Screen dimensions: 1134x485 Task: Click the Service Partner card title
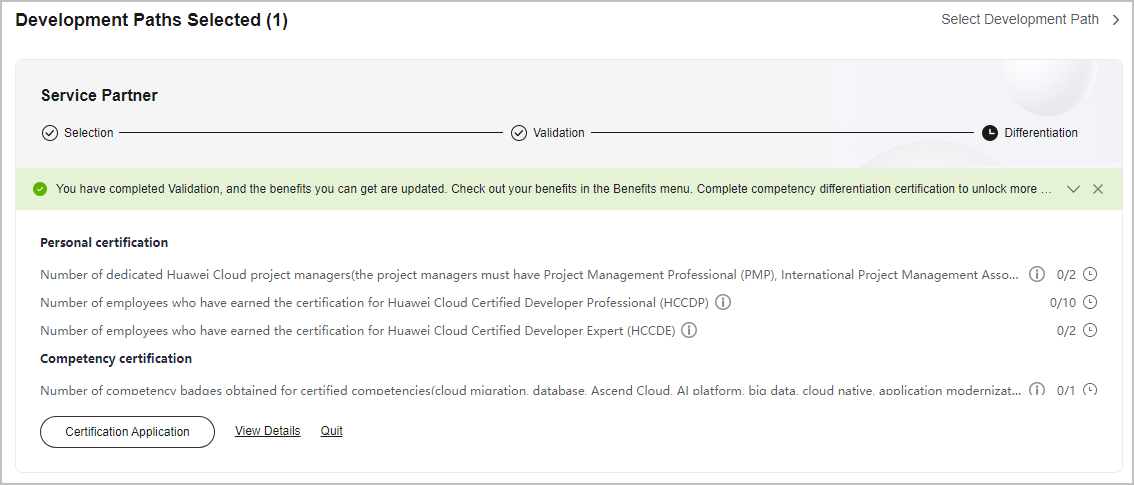(x=99, y=95)
